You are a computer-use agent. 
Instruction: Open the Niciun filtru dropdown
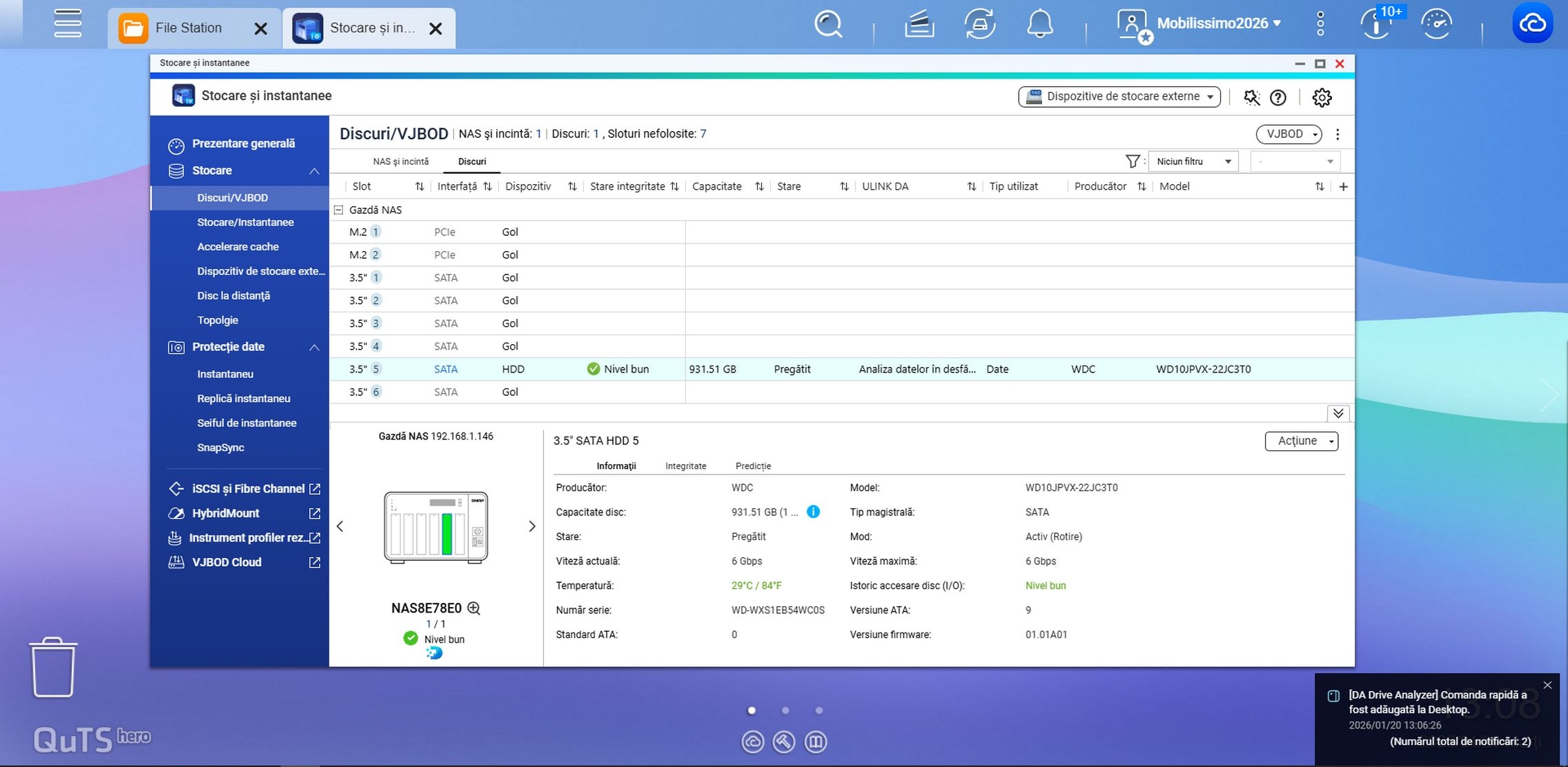(x=1193, y=161)
